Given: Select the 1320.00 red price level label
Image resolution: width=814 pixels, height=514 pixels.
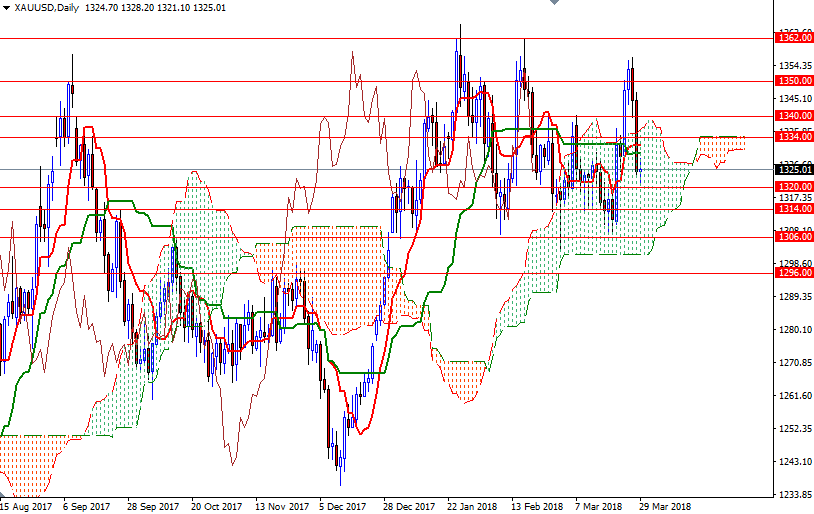Looking at the screenshot, I should [793, 187].
